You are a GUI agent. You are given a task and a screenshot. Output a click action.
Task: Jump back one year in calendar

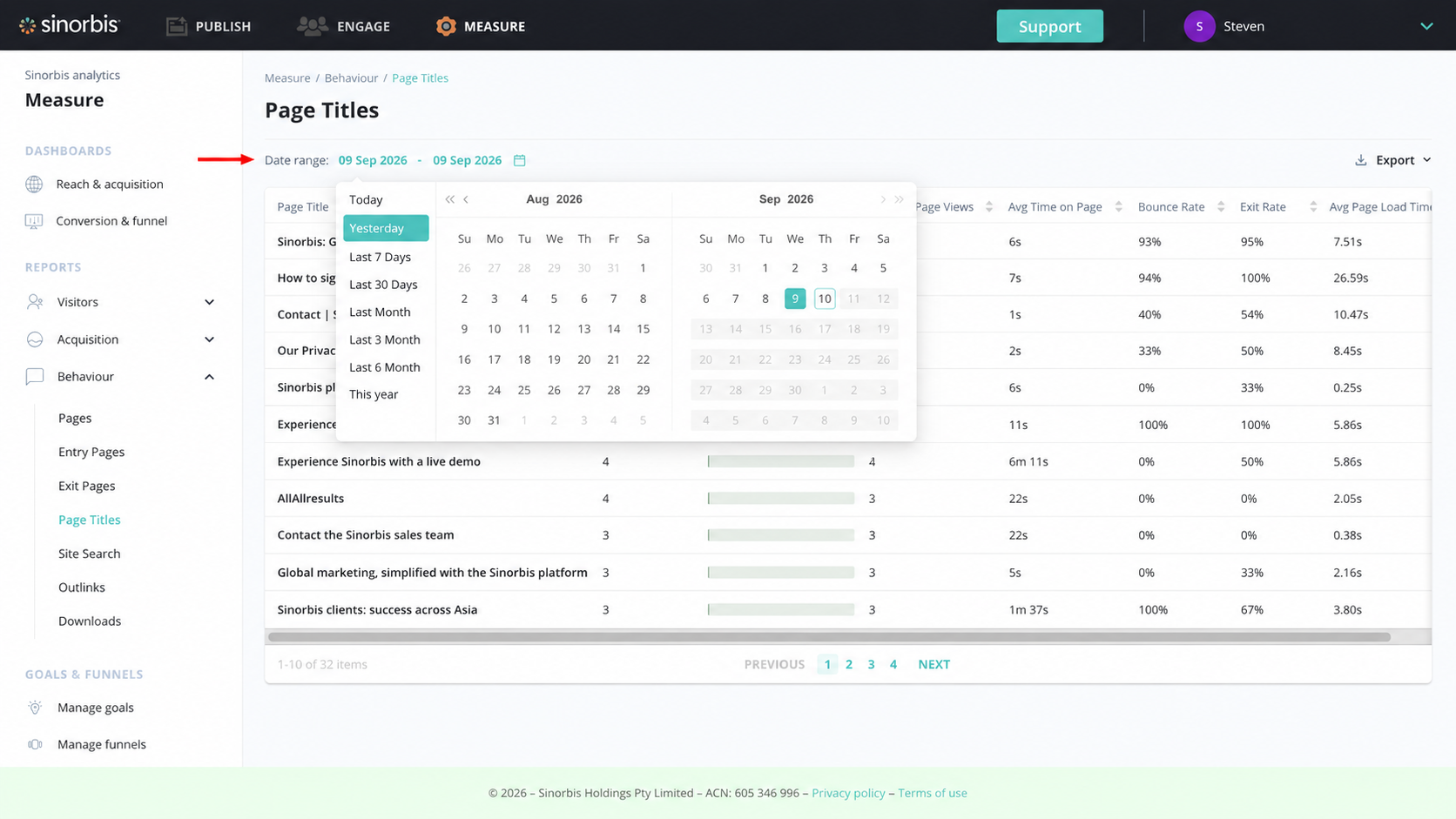pyautogui.click(x=449, y=199)
